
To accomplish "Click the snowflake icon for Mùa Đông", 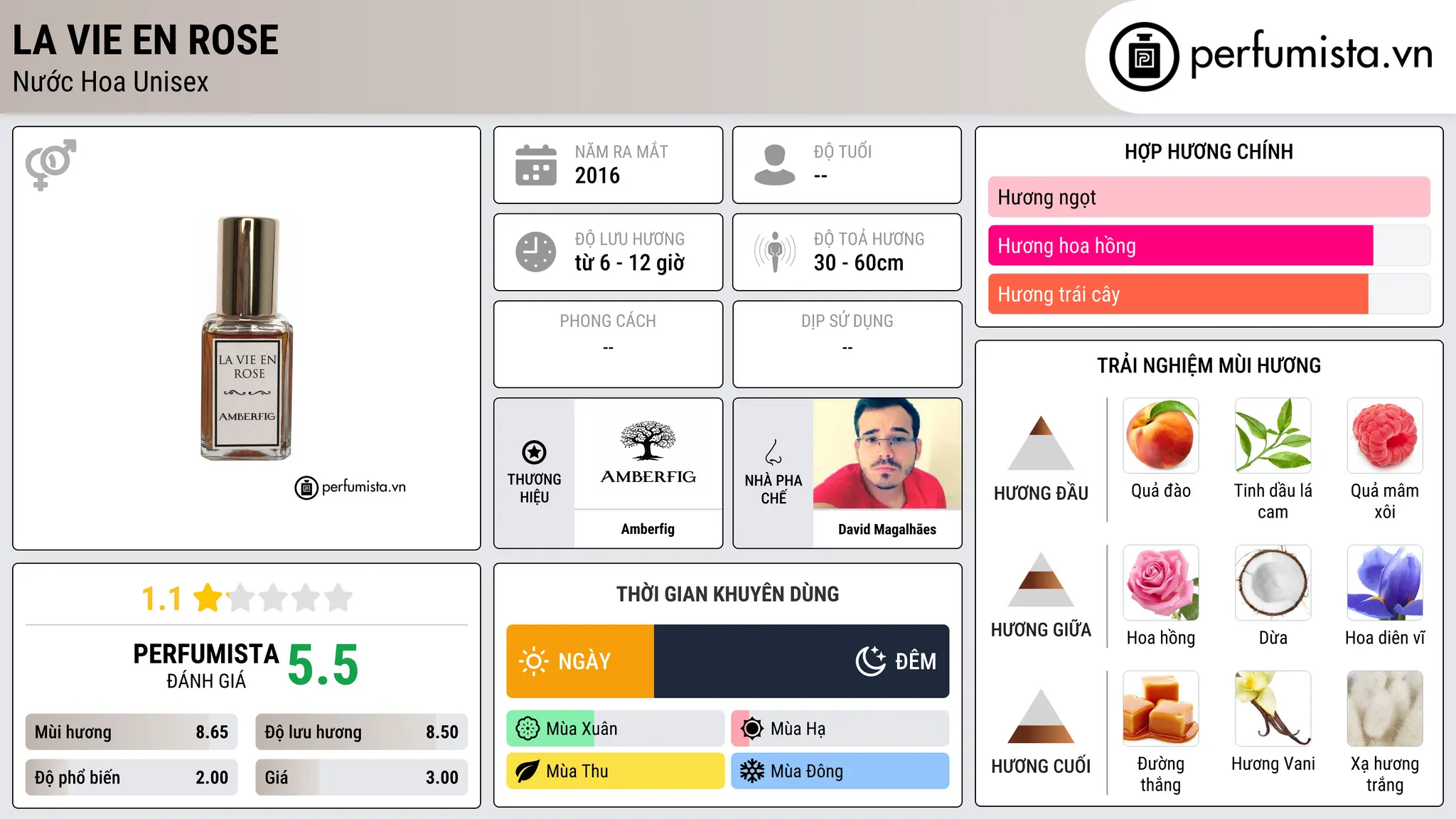I will 752,771.
